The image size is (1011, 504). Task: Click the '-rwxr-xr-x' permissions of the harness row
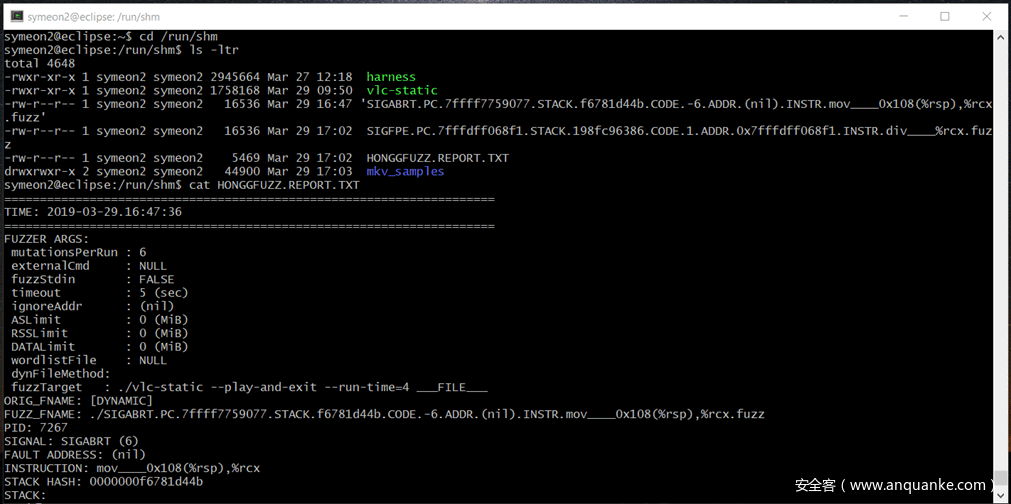tap(39, 77)
